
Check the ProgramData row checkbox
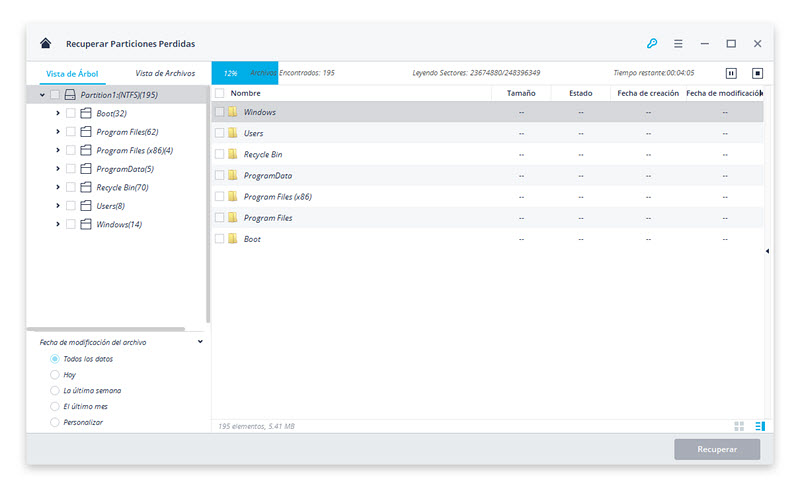click(219, 176)
